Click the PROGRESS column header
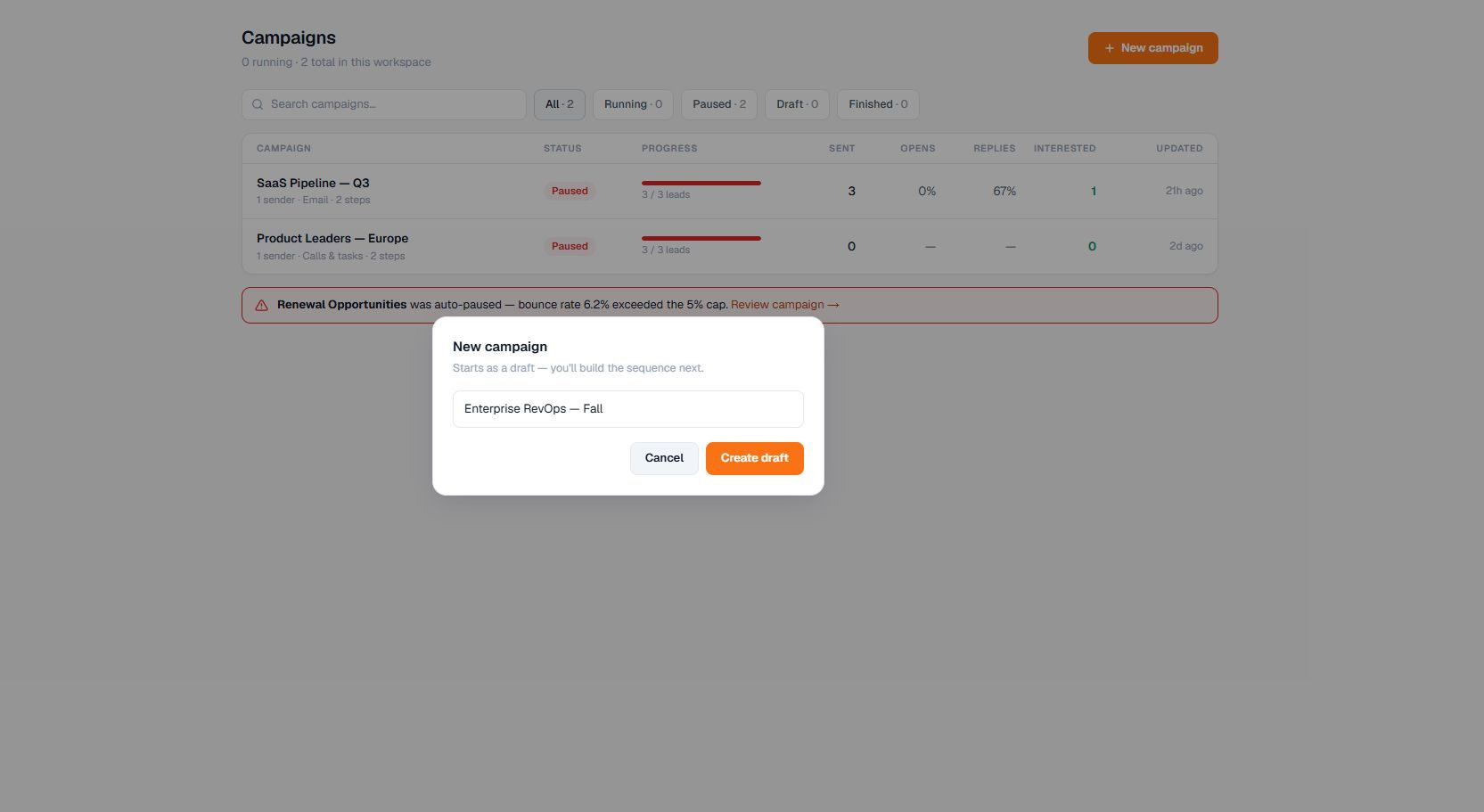 pyautogui.click(x=669, y=149)
